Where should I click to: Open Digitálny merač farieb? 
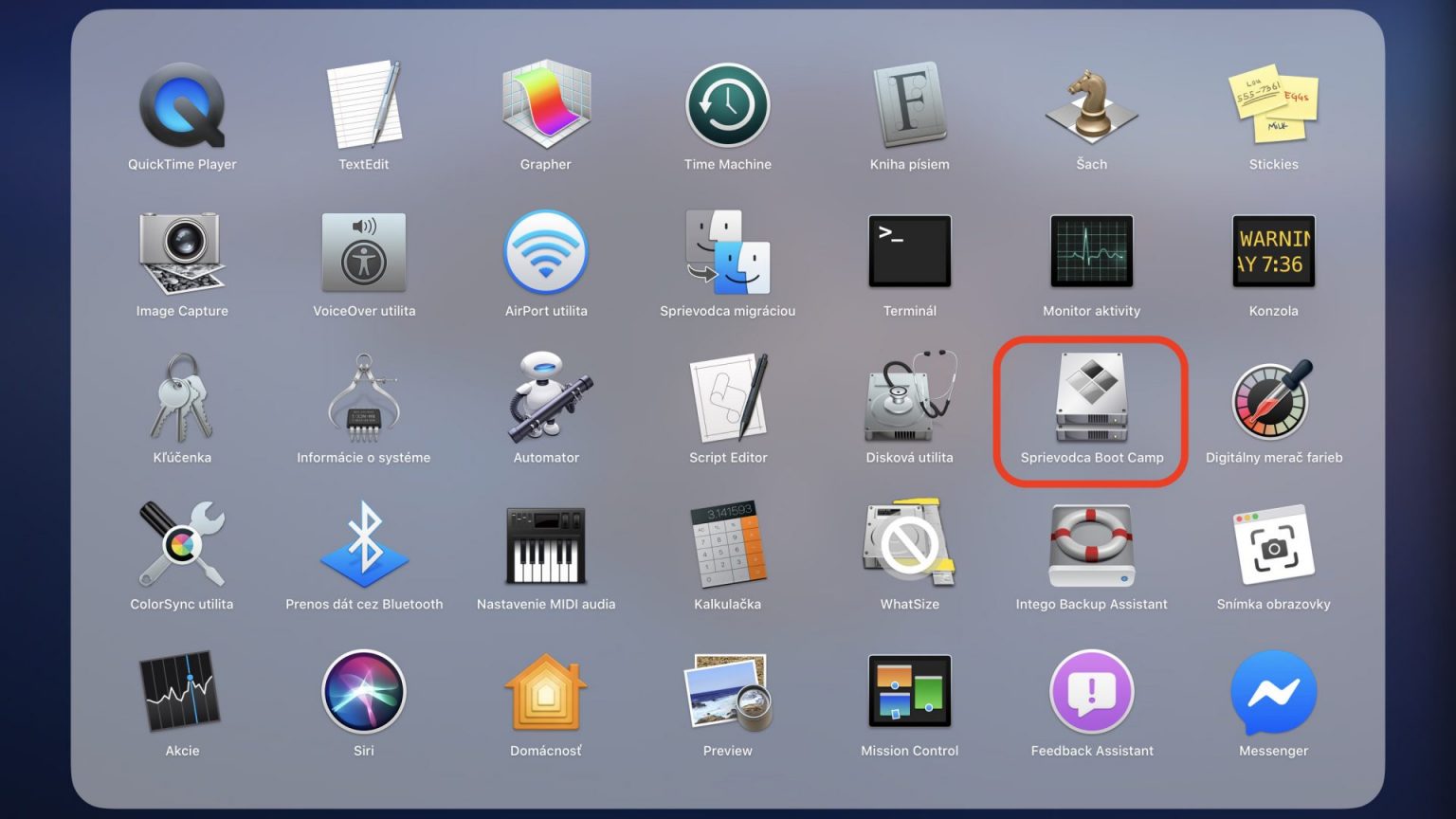coord(1274,398)
